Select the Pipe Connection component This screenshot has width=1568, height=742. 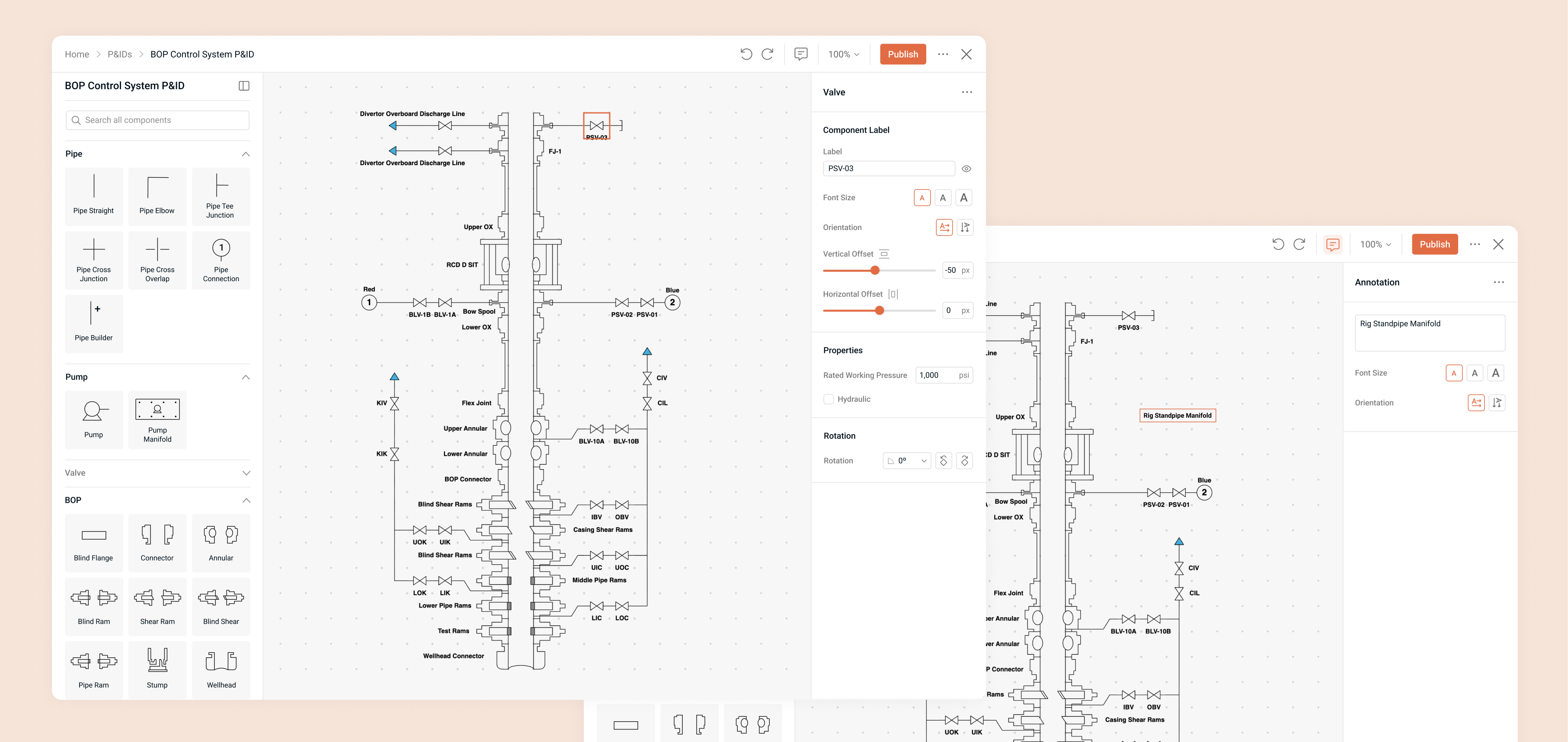tap(221, 260)
